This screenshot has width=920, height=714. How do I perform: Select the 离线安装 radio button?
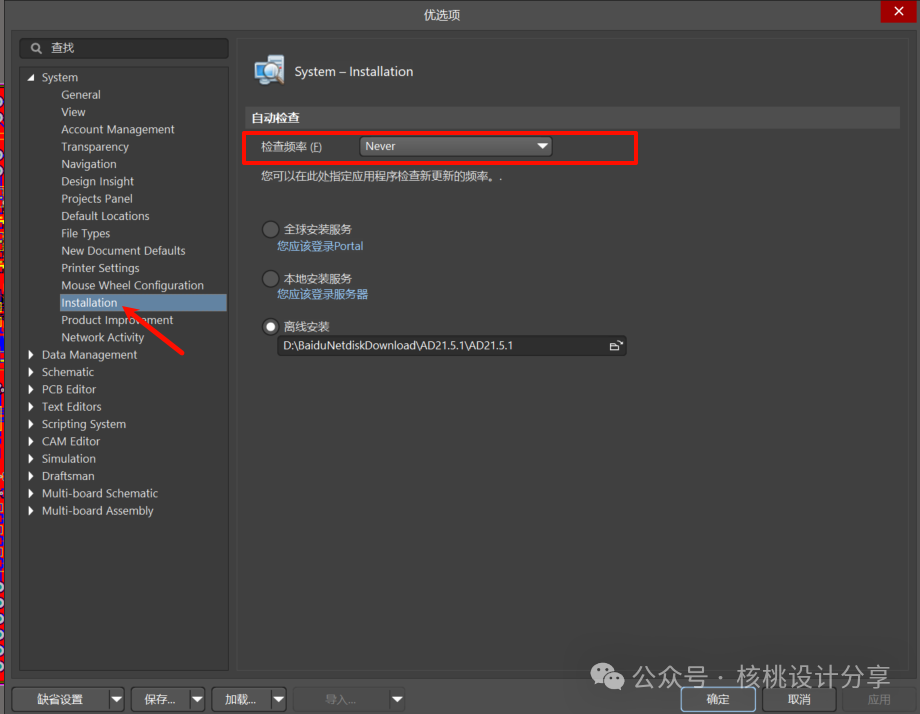[x=270, y=327]
